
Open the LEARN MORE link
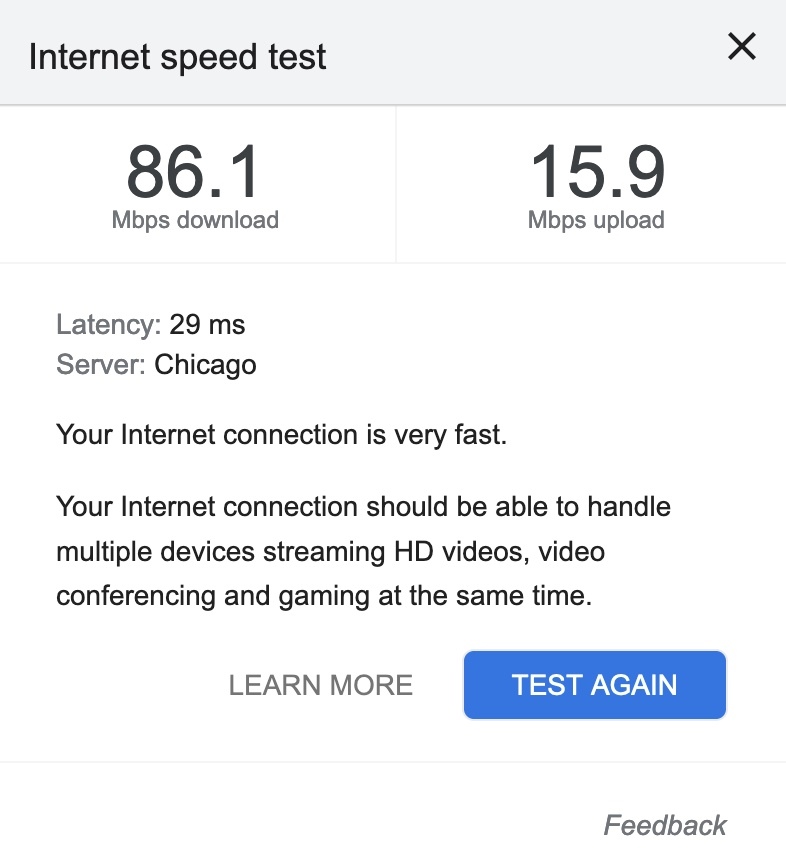pyautogui.click(x=320, y=685)
